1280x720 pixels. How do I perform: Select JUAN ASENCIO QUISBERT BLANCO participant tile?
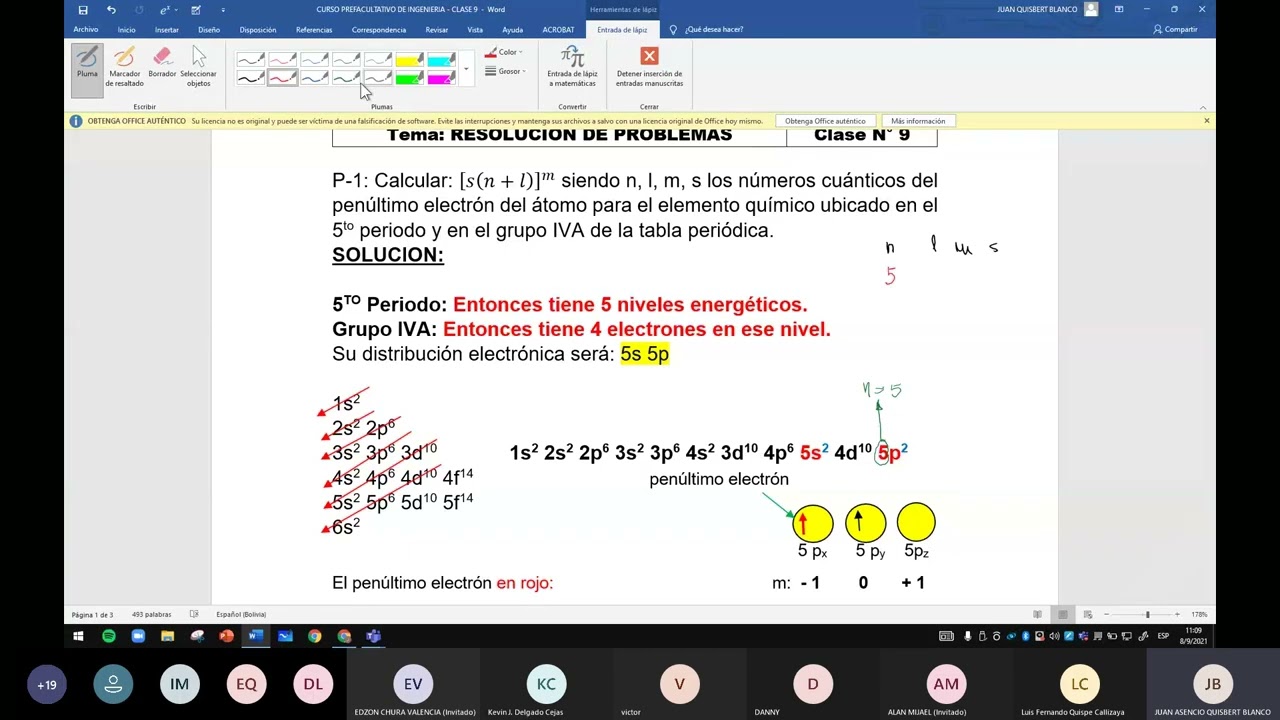1213,685
